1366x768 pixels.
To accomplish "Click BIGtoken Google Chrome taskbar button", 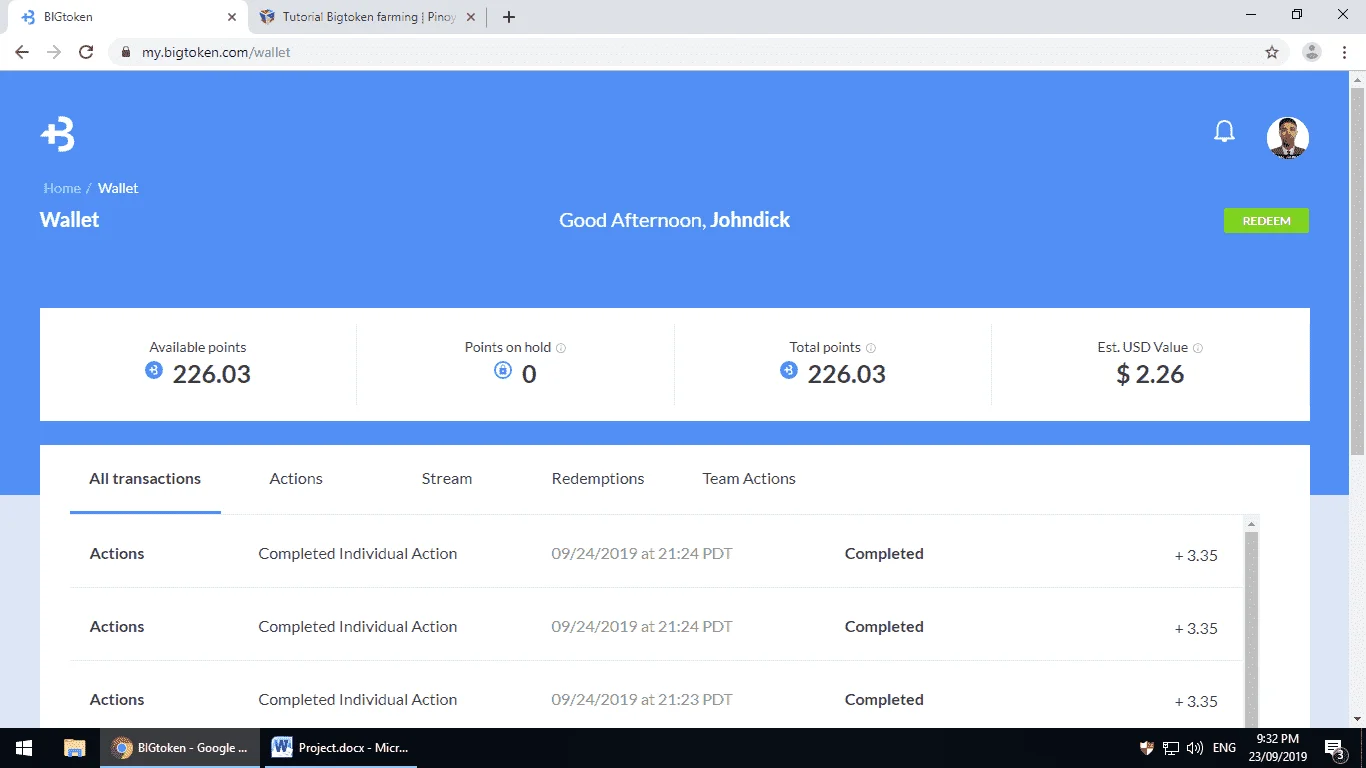I will (x=180, y=748).
